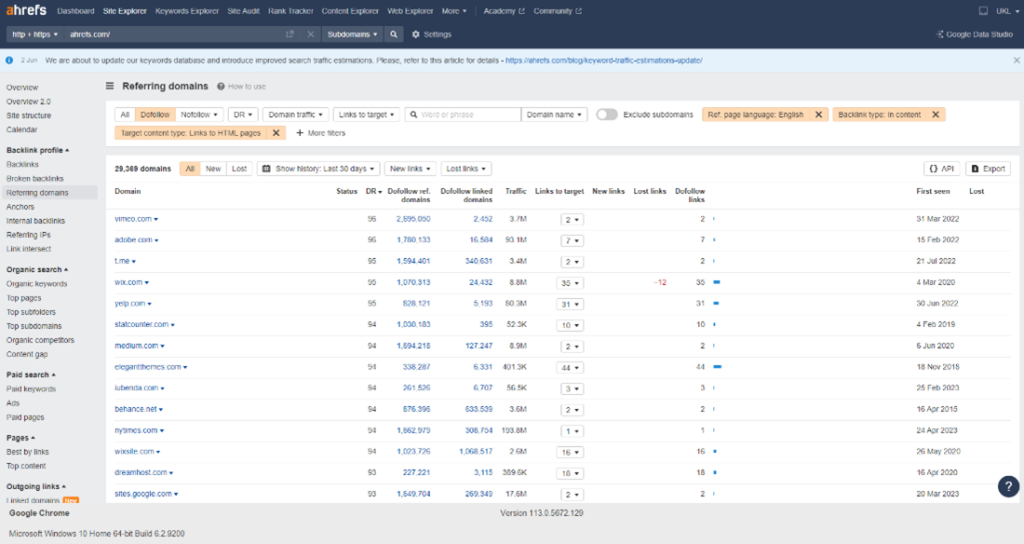Go to Organic keywords in sidebar

coord(37,283)
